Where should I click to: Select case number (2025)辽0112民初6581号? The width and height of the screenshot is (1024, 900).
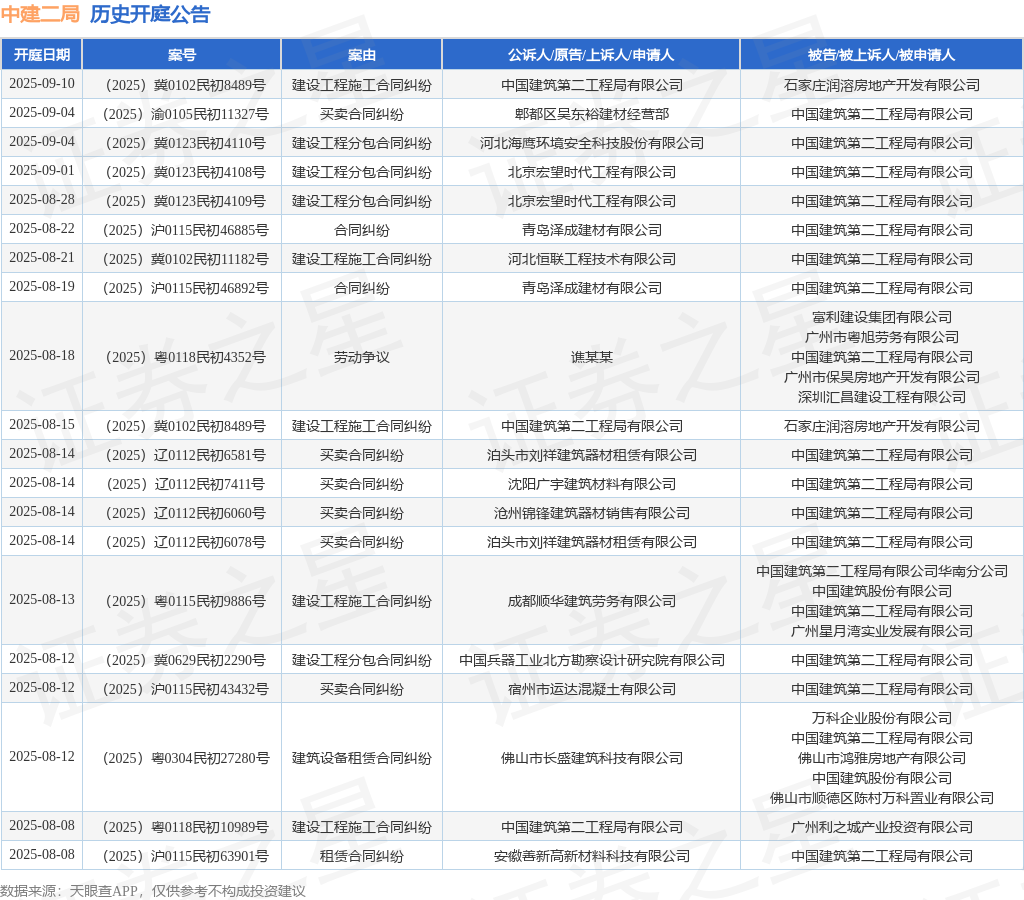[185, 455]
